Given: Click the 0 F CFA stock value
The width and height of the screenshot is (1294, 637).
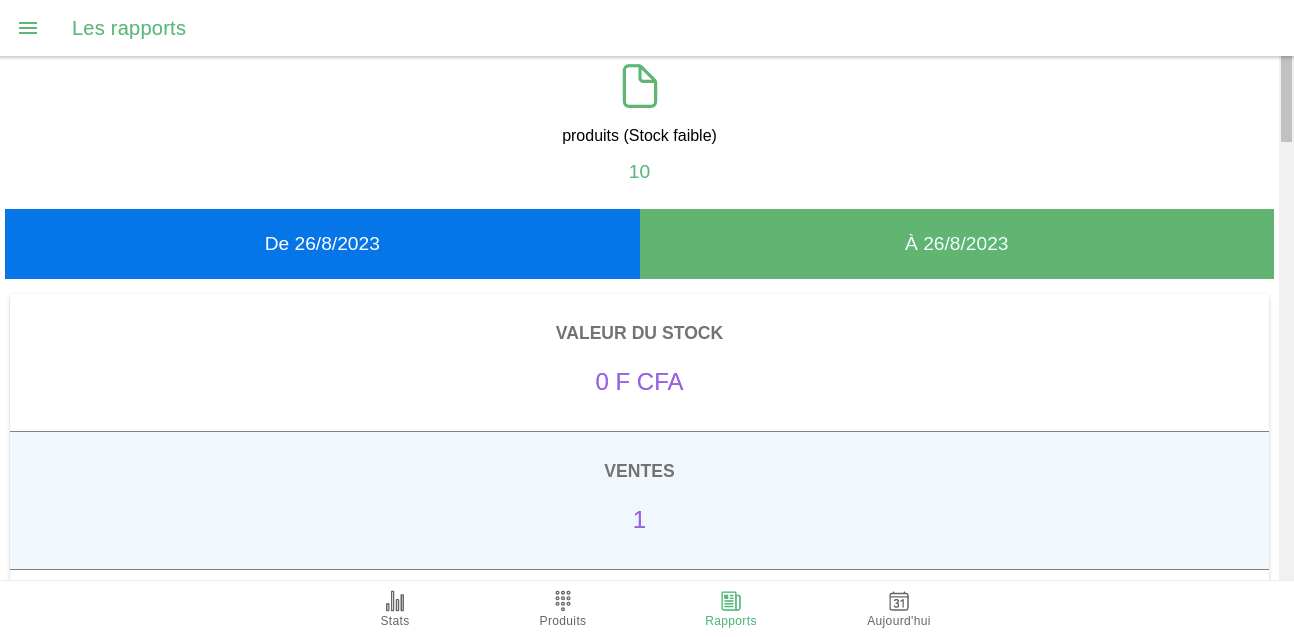Looking at the screenshot, I should (640, 382).
